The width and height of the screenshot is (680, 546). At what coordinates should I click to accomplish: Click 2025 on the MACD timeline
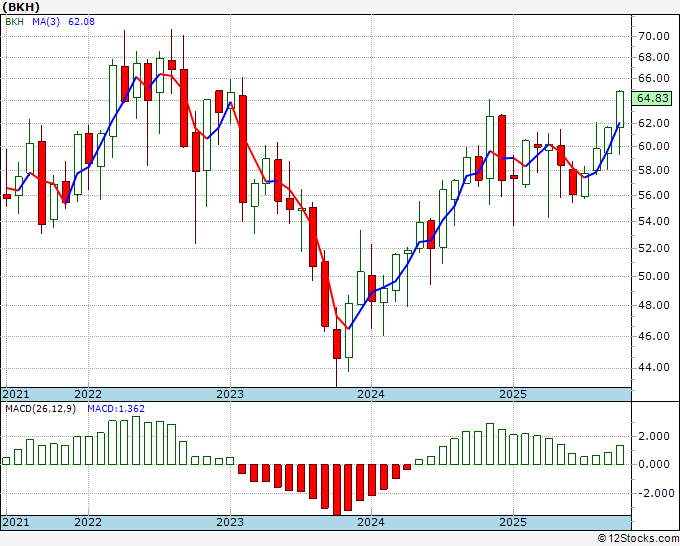pyautogui.click(x=513, y=522)
